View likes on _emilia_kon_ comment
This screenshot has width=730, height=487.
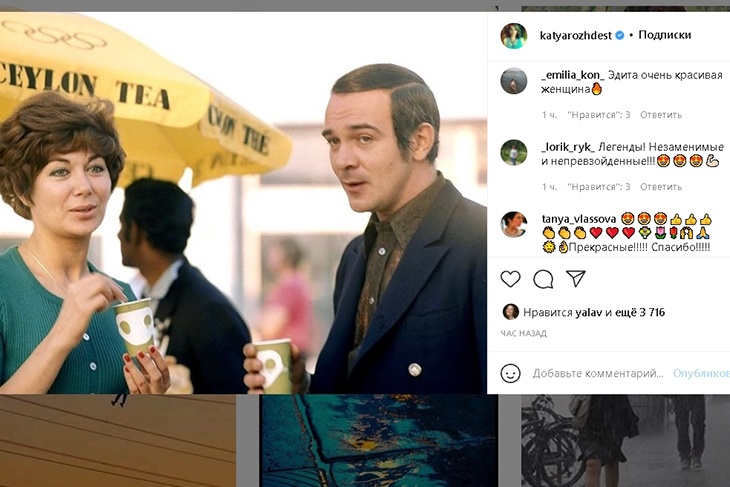click(598, 115)
